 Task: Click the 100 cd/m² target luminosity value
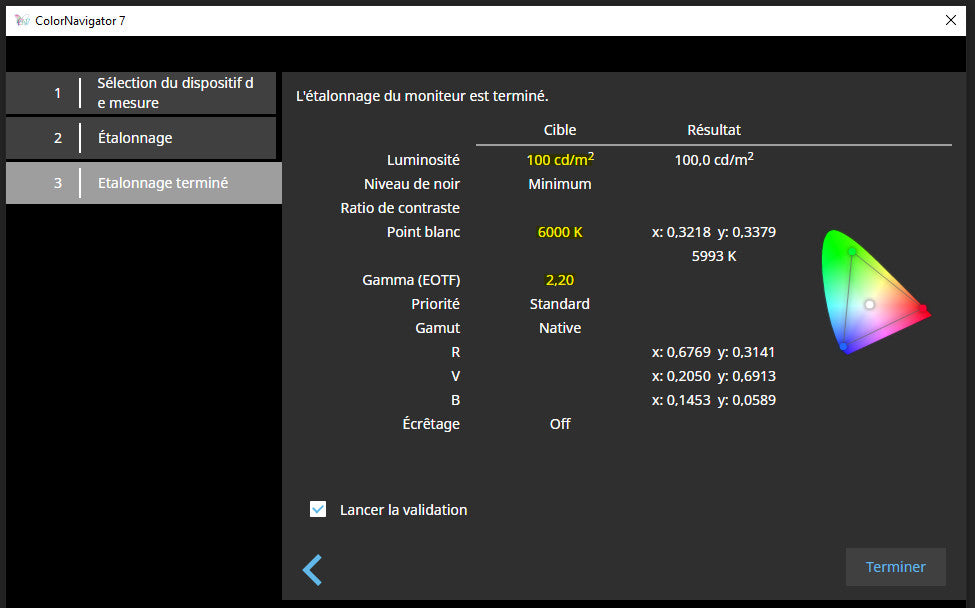pos(560,160)
